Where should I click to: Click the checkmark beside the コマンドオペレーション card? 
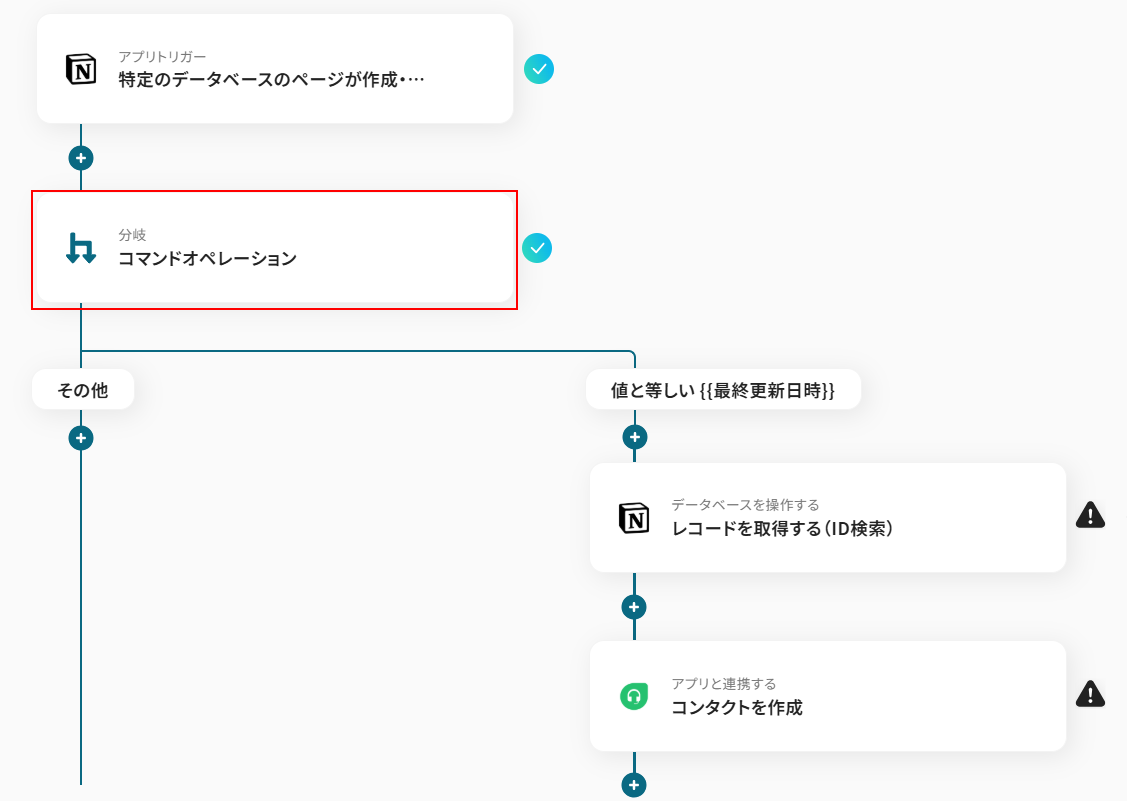[x=537, y=247]
